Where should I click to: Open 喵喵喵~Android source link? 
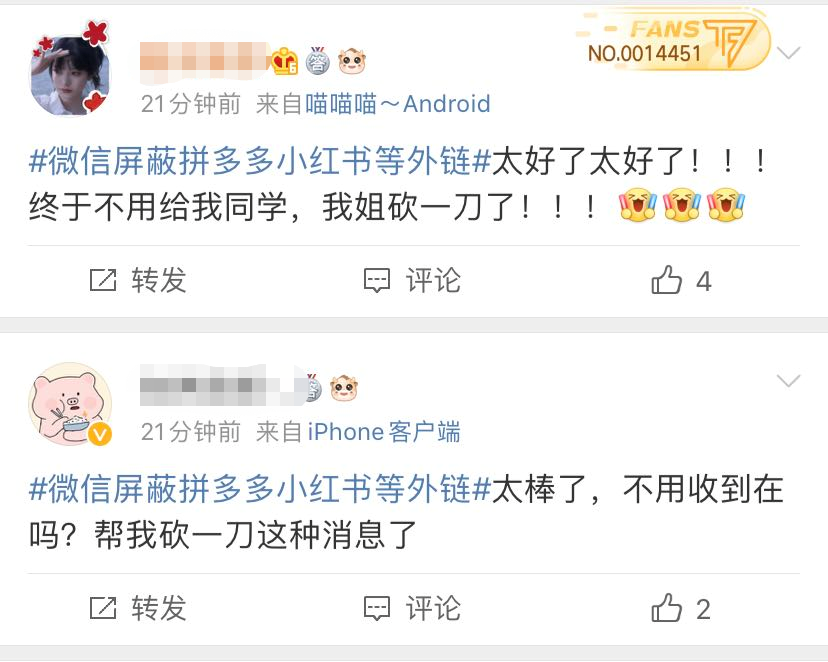click(398, 104)
